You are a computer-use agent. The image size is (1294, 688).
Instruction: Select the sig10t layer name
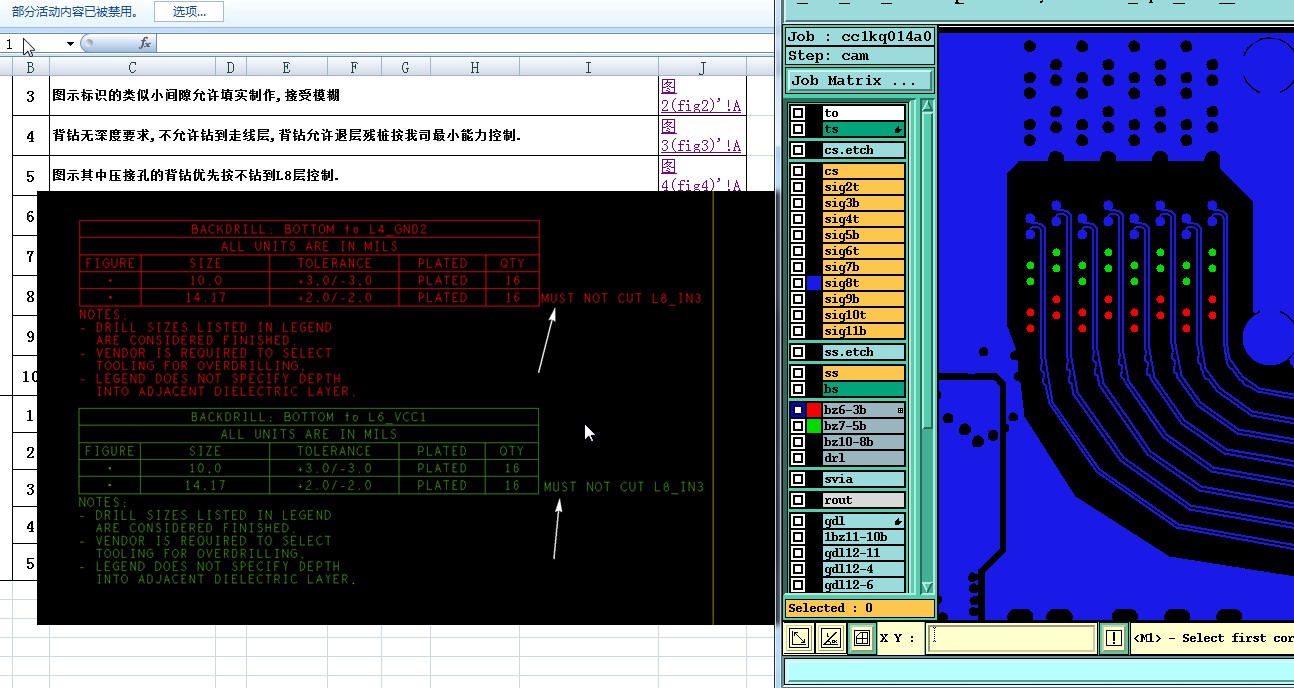coord(864,316)
